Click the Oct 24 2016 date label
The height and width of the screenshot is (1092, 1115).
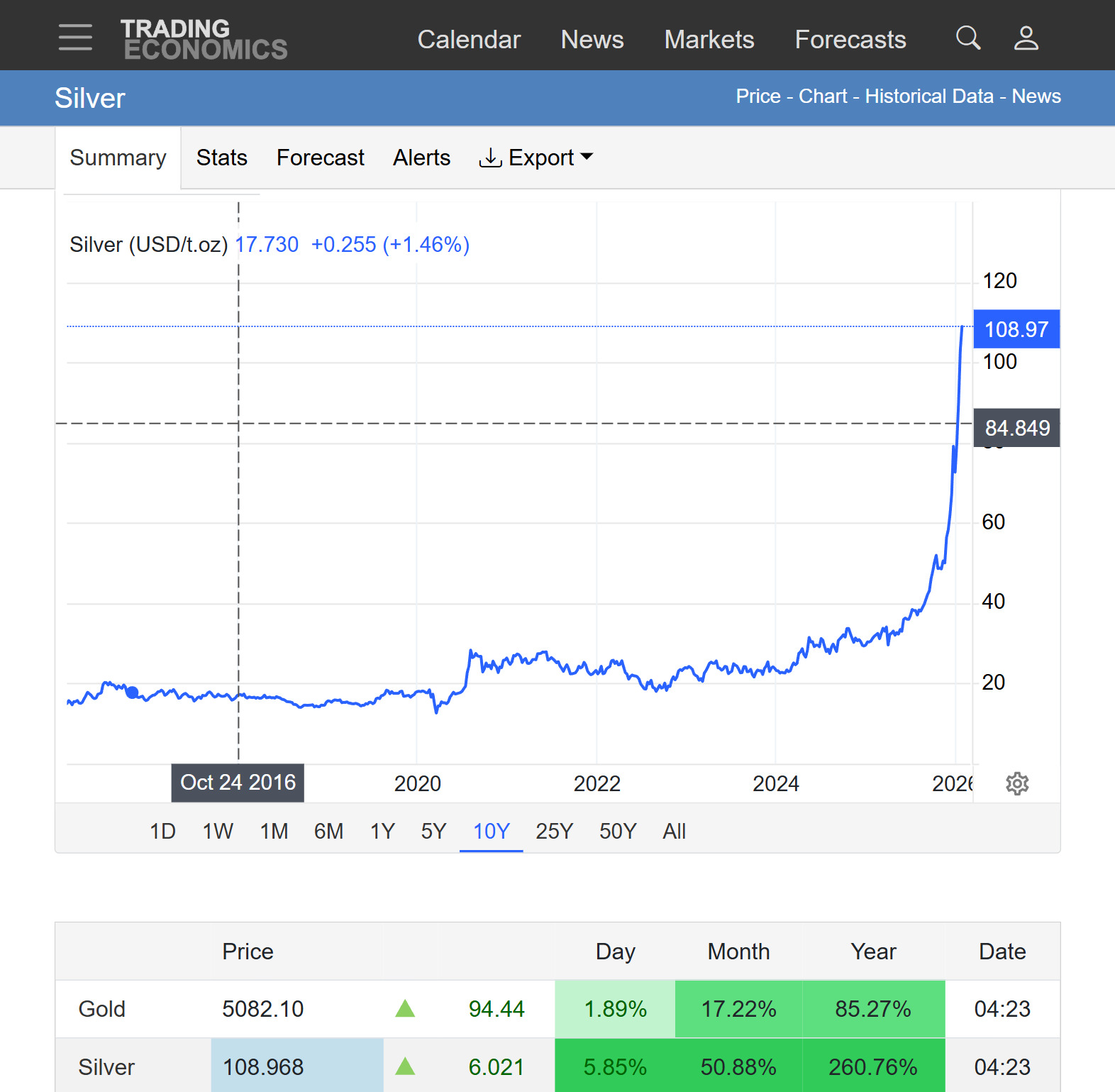(x=238, y=783)
